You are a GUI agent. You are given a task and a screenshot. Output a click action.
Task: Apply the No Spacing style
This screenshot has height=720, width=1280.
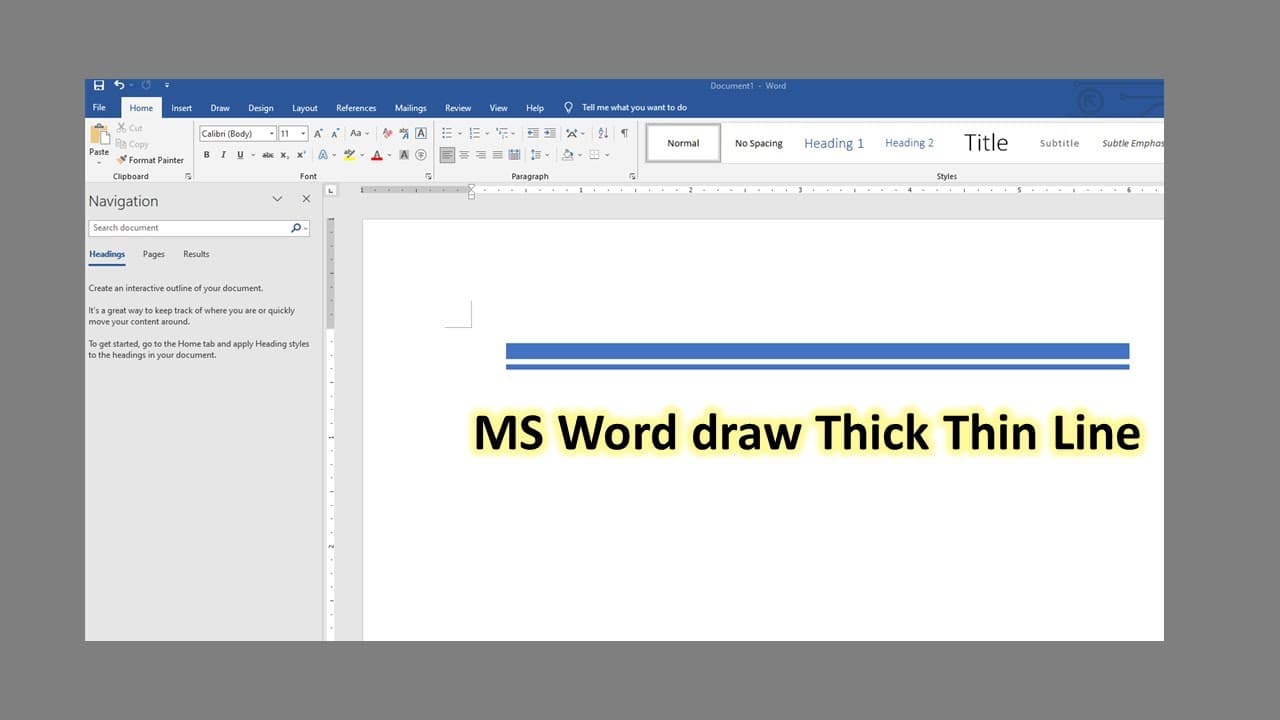tap(759, 143)
